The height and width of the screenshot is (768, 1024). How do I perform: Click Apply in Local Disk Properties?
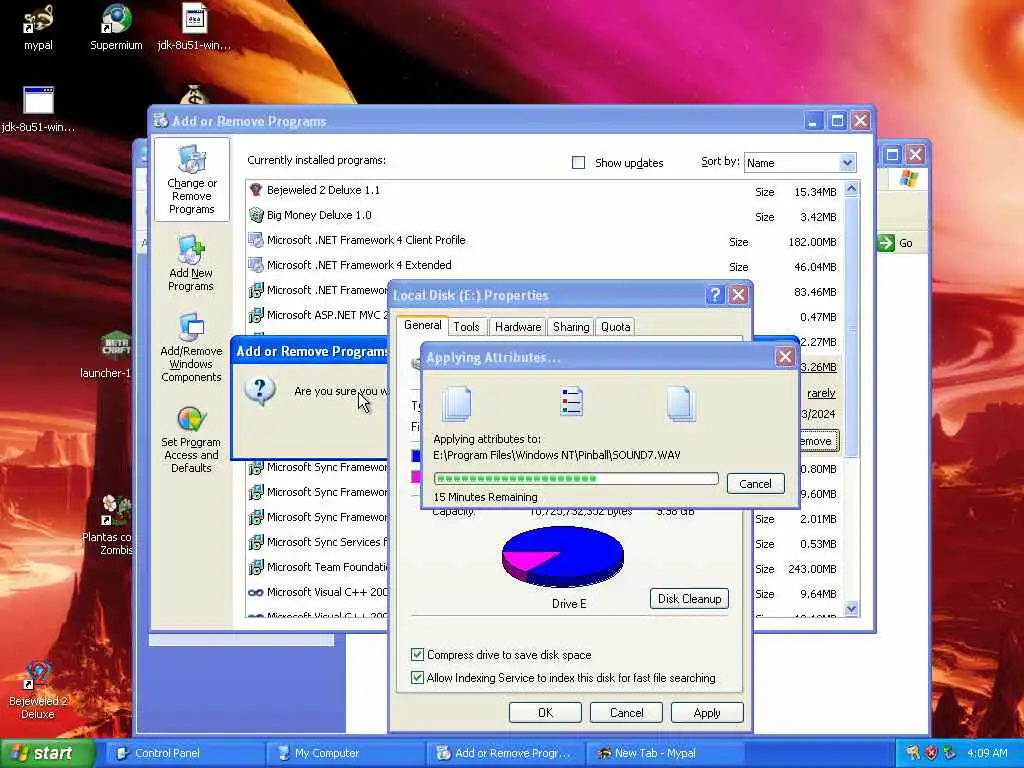[x=707, y=712]
